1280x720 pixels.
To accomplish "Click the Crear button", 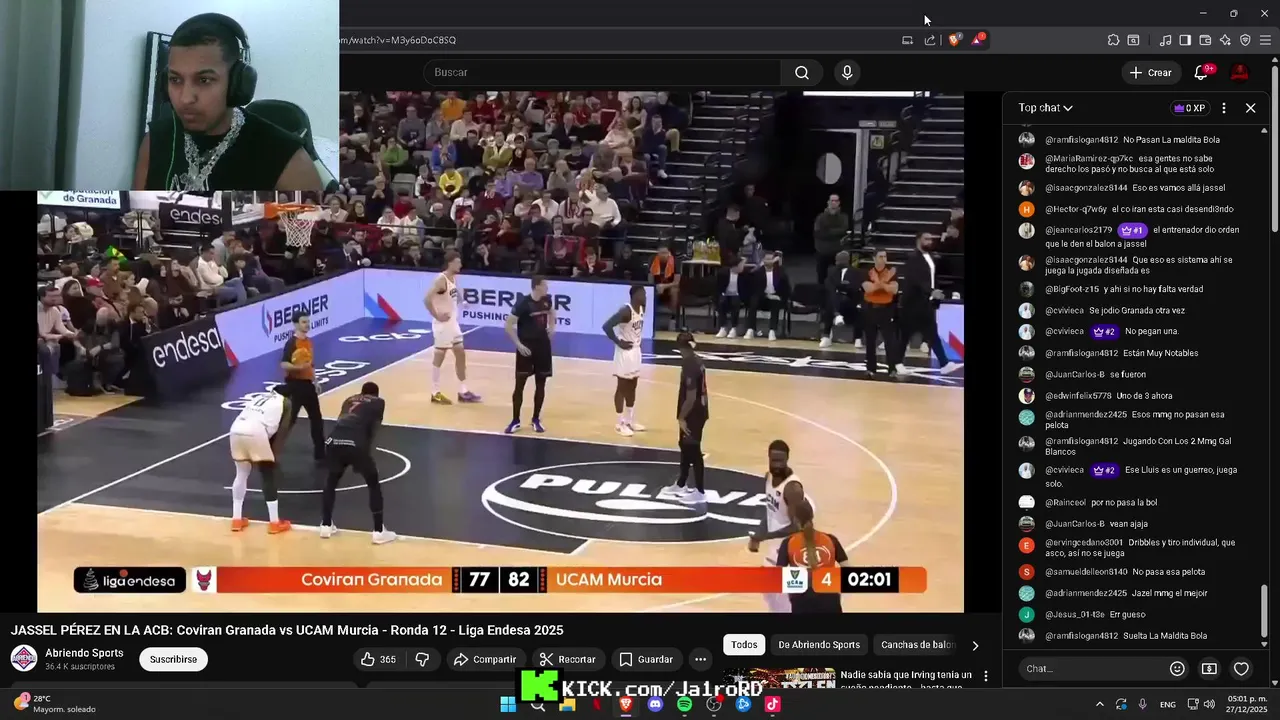I will 1150,72.
